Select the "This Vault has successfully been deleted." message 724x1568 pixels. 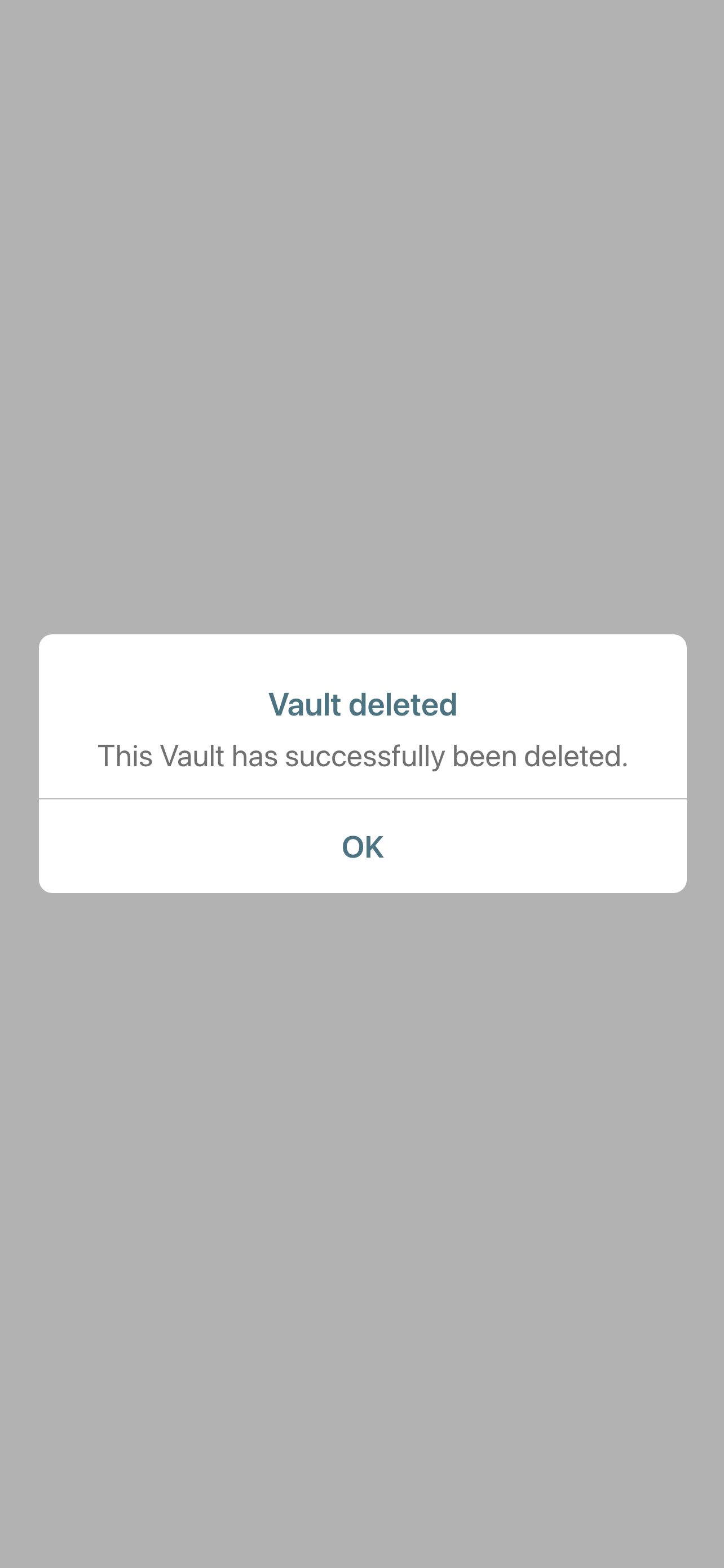(x=363, y=756)
